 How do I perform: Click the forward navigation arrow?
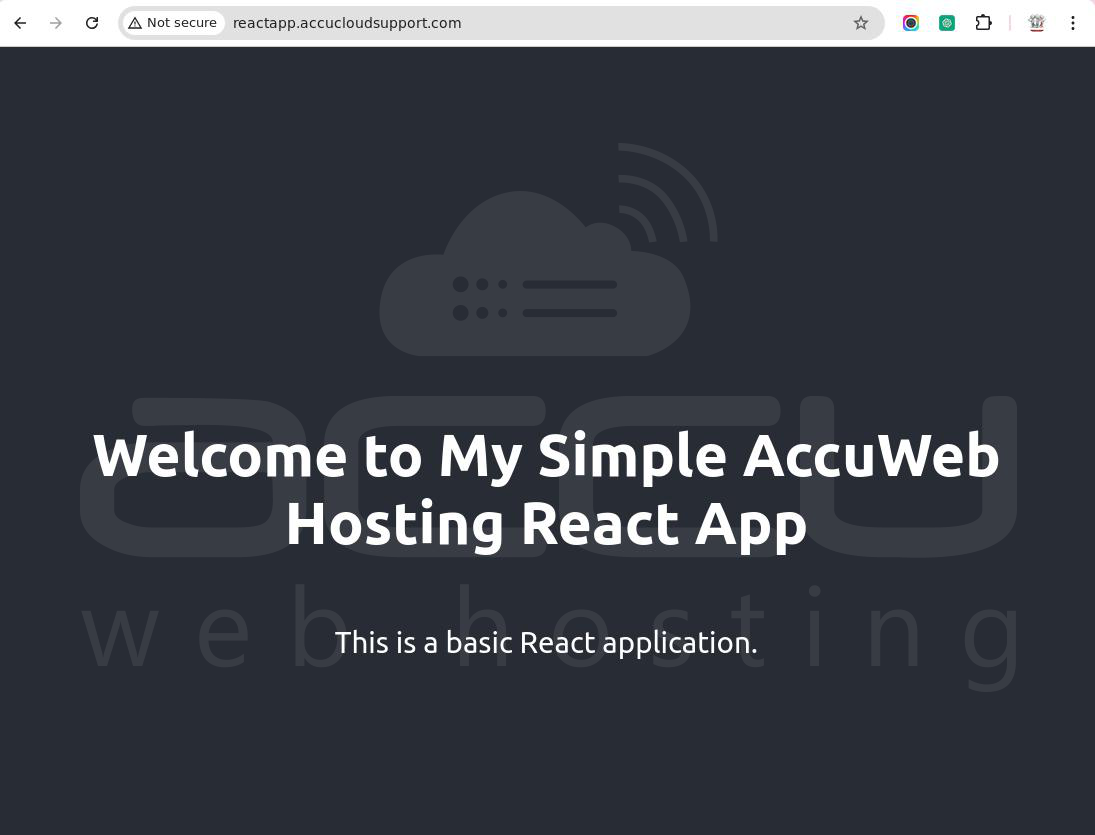click(56, 23)
